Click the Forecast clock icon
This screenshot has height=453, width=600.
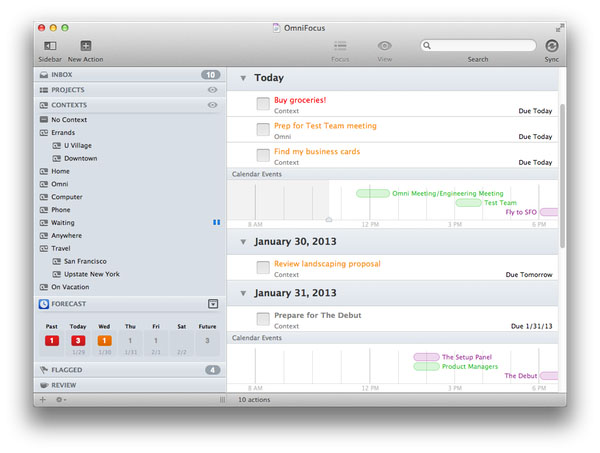pyautogui.click(x=44, y=304)
